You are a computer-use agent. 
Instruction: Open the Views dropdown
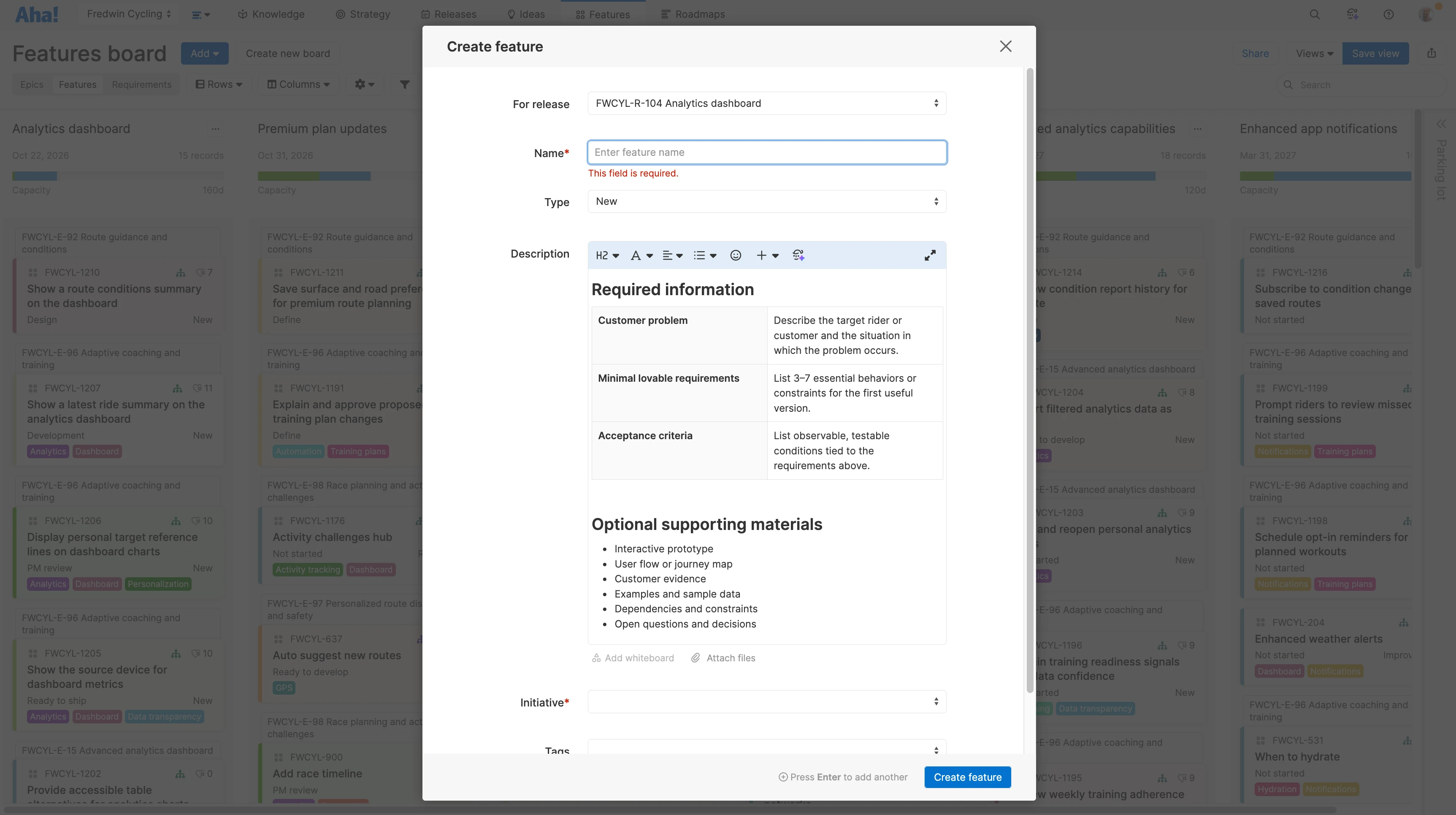click(x=1314, y=54)
